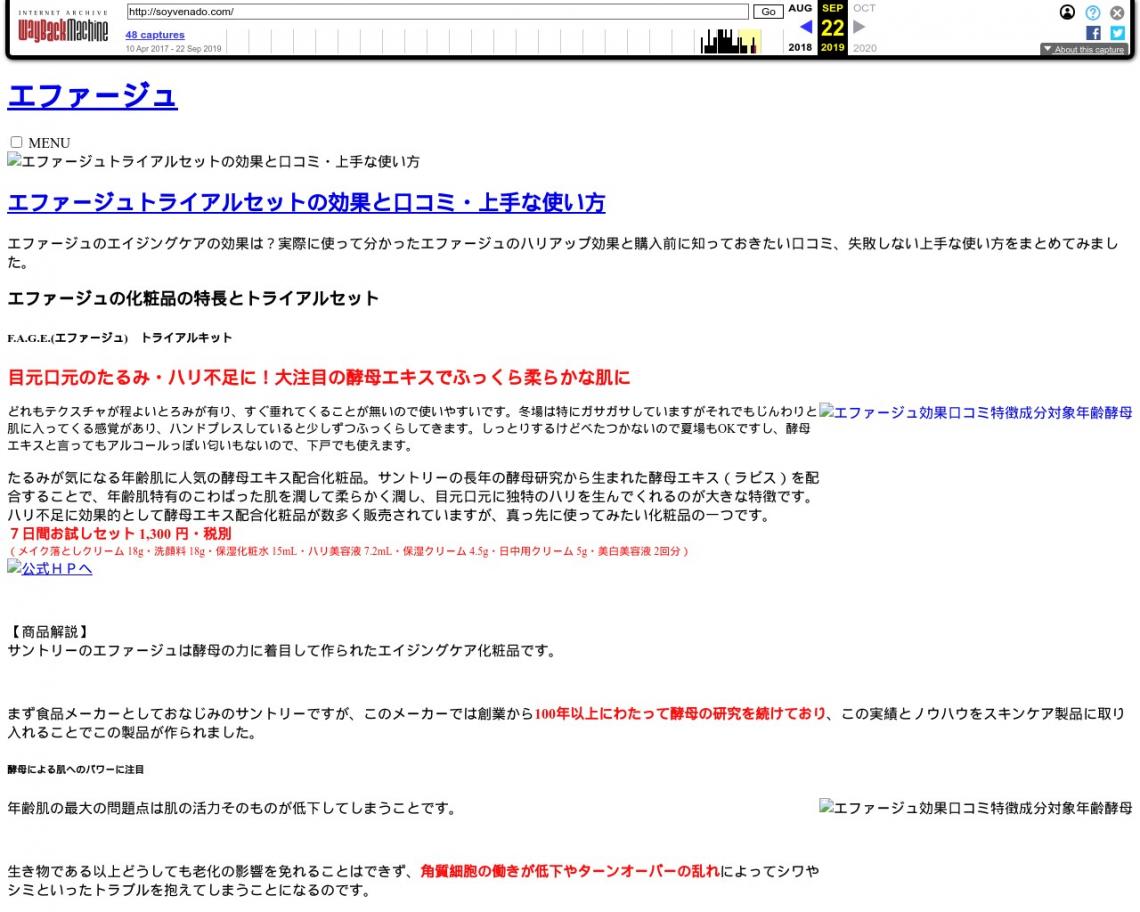Image resolution: width=1140 pixels, height=912 pixels.
Task: Click the Go button
Action: (x=768, y=12)
